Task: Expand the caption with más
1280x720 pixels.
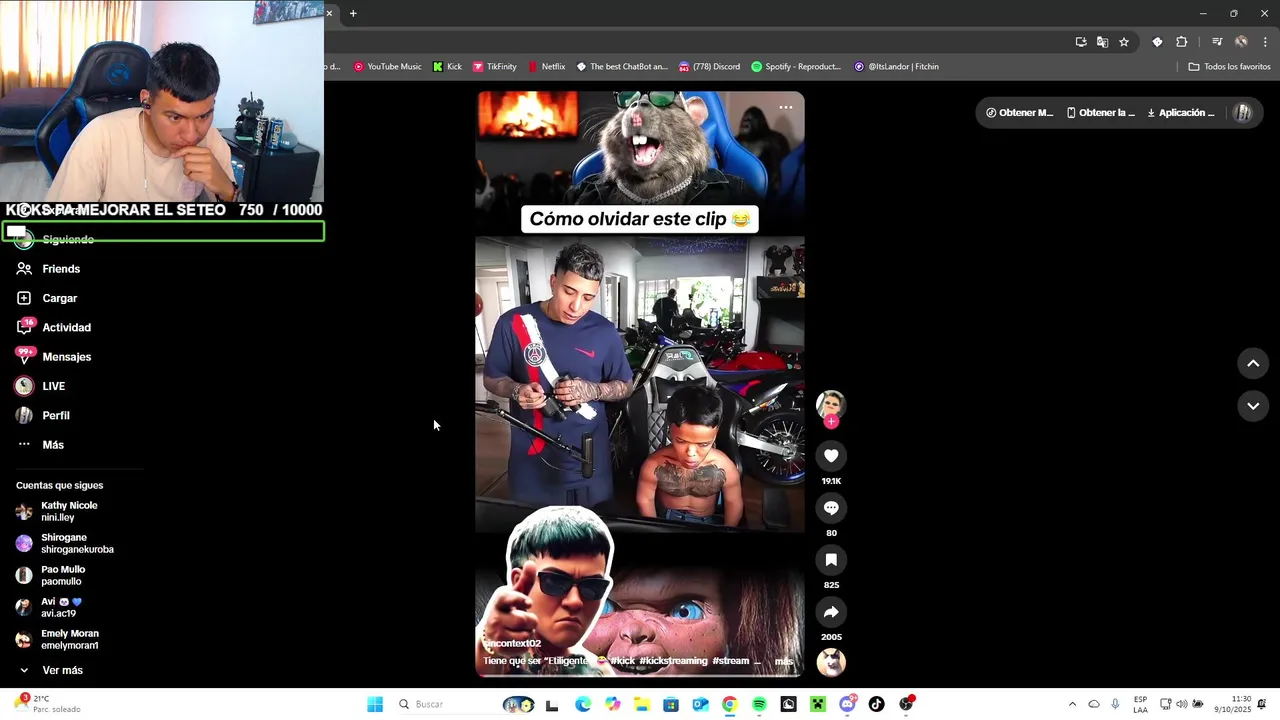Action: (784, 661)
